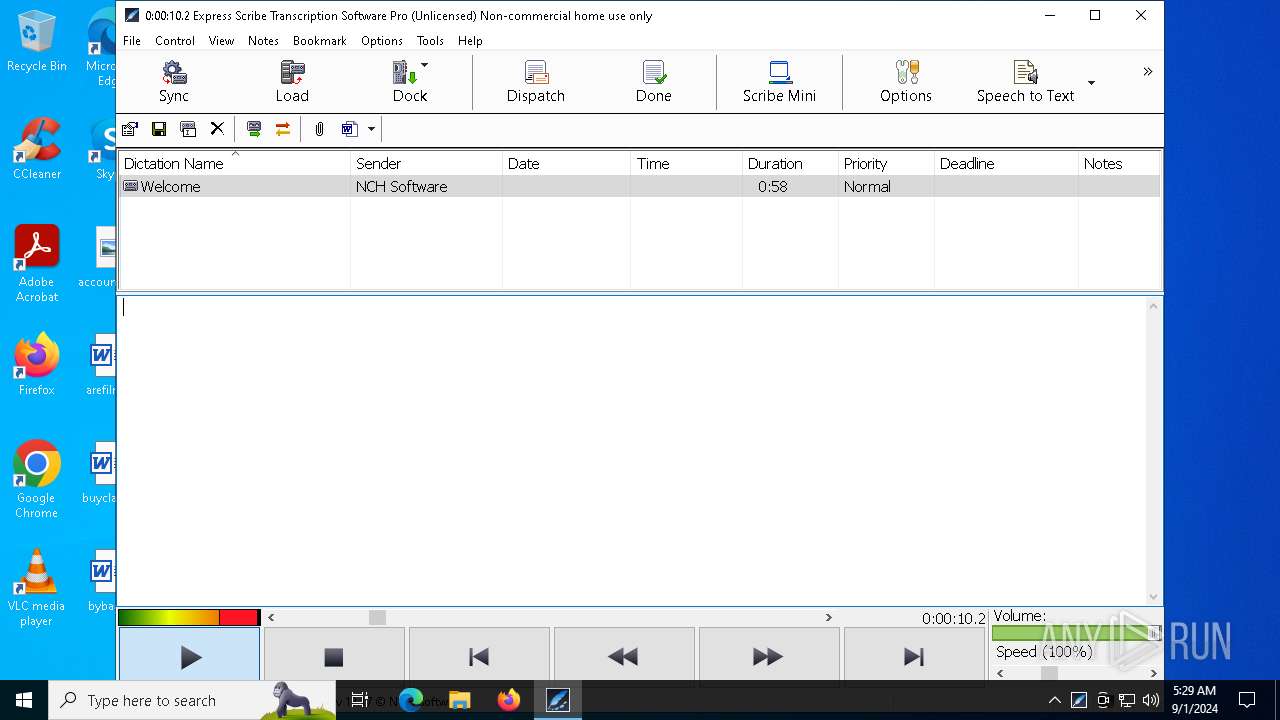
Task: Open the Control menu
Action: pyautogui.click(x=175, y=41)
